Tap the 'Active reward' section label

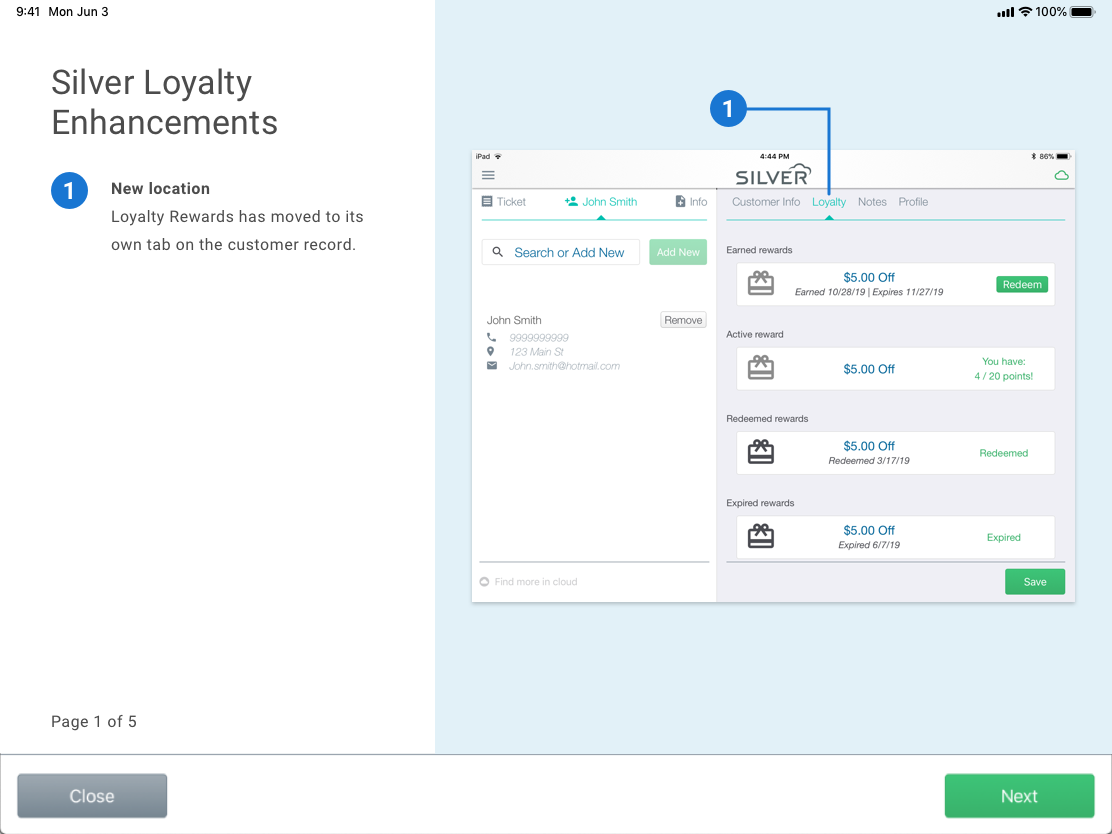point(755,334)
